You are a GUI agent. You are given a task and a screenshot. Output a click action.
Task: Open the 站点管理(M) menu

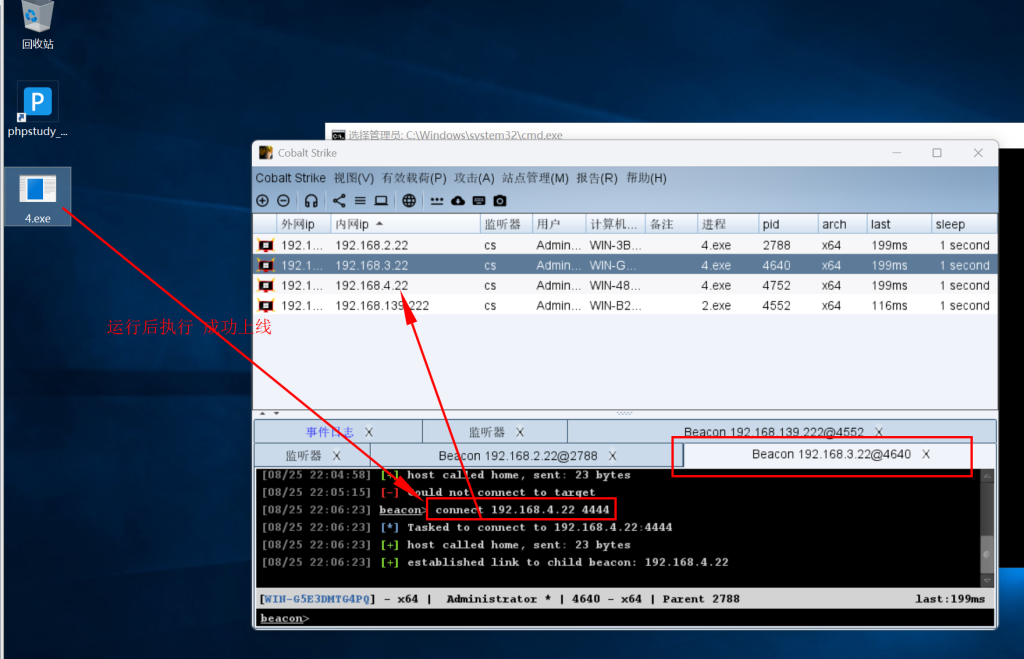pyautogui.click(x=535, y=178)
